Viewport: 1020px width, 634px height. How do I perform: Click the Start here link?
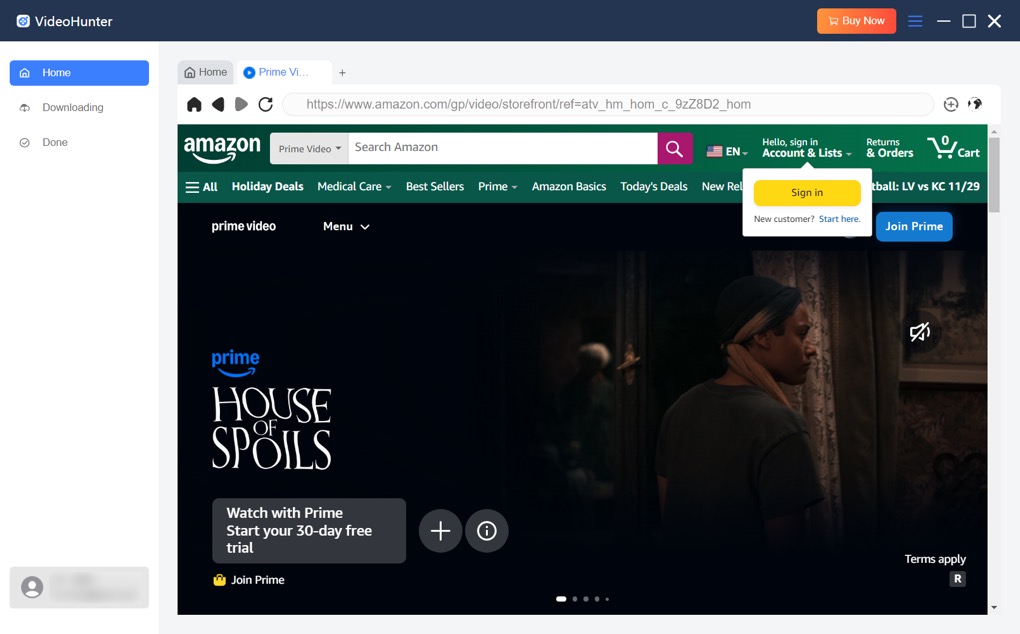pos(839,219)
